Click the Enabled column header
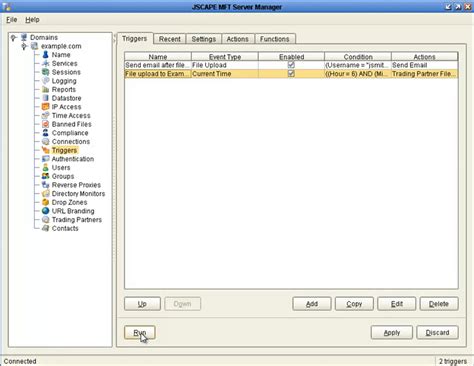This screenshot has width=474, height=366. (291, 57)
